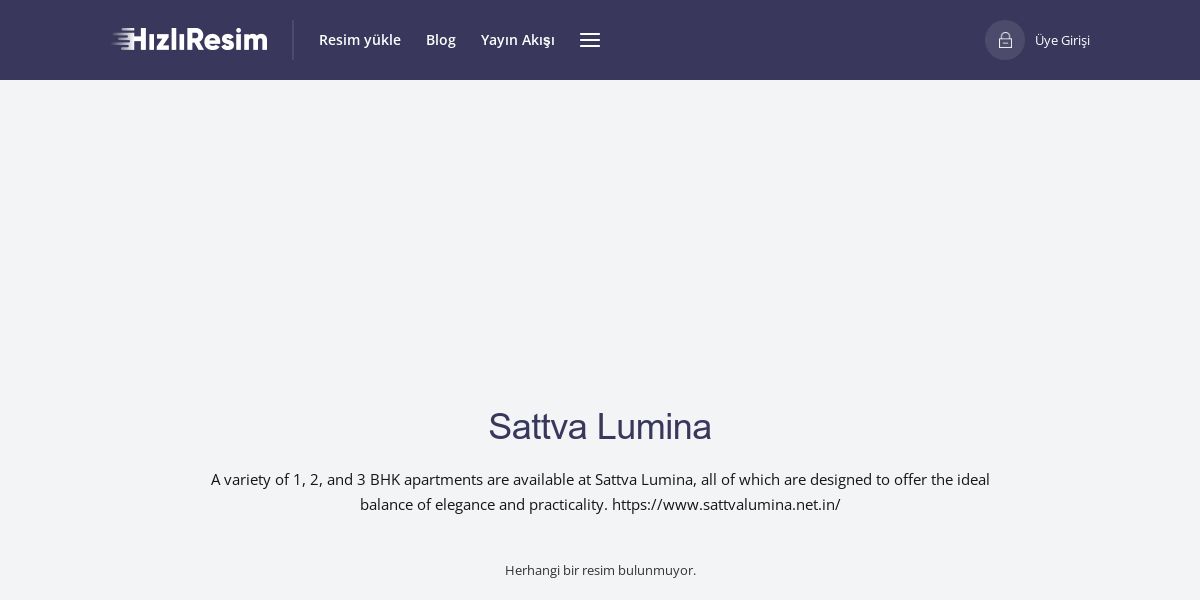This screenshot has width=1200, height=600.
Task: Click the Üye Girişi login link
Action: click(1062, 41)
